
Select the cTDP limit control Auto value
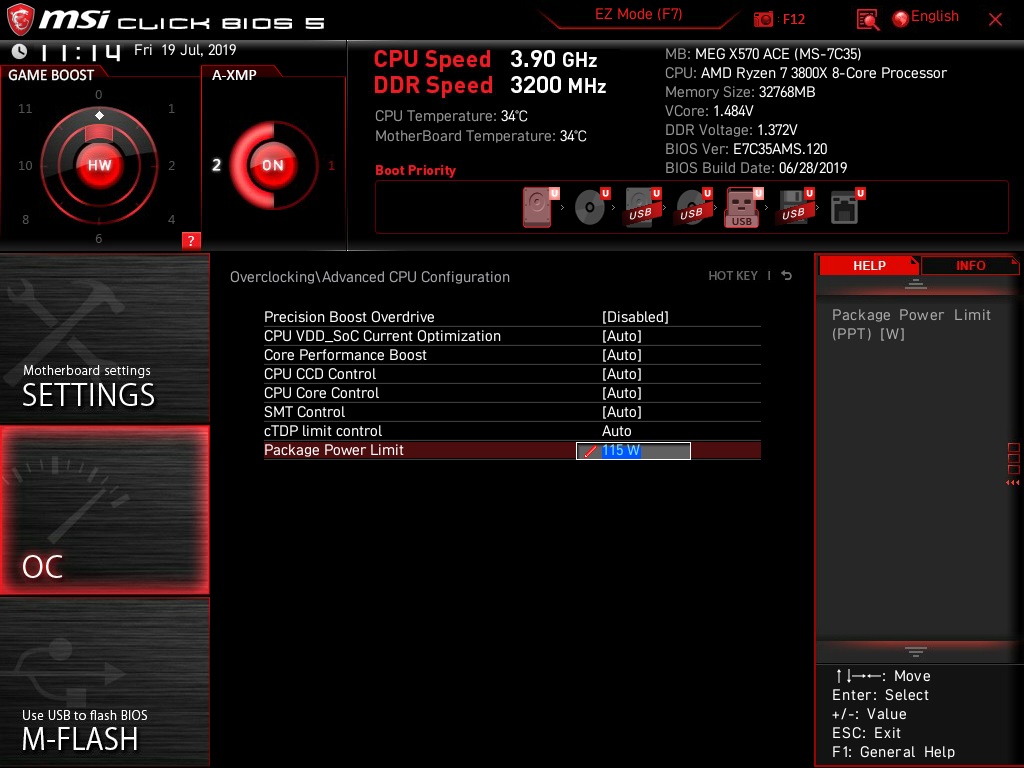click(x=616, y=431)
